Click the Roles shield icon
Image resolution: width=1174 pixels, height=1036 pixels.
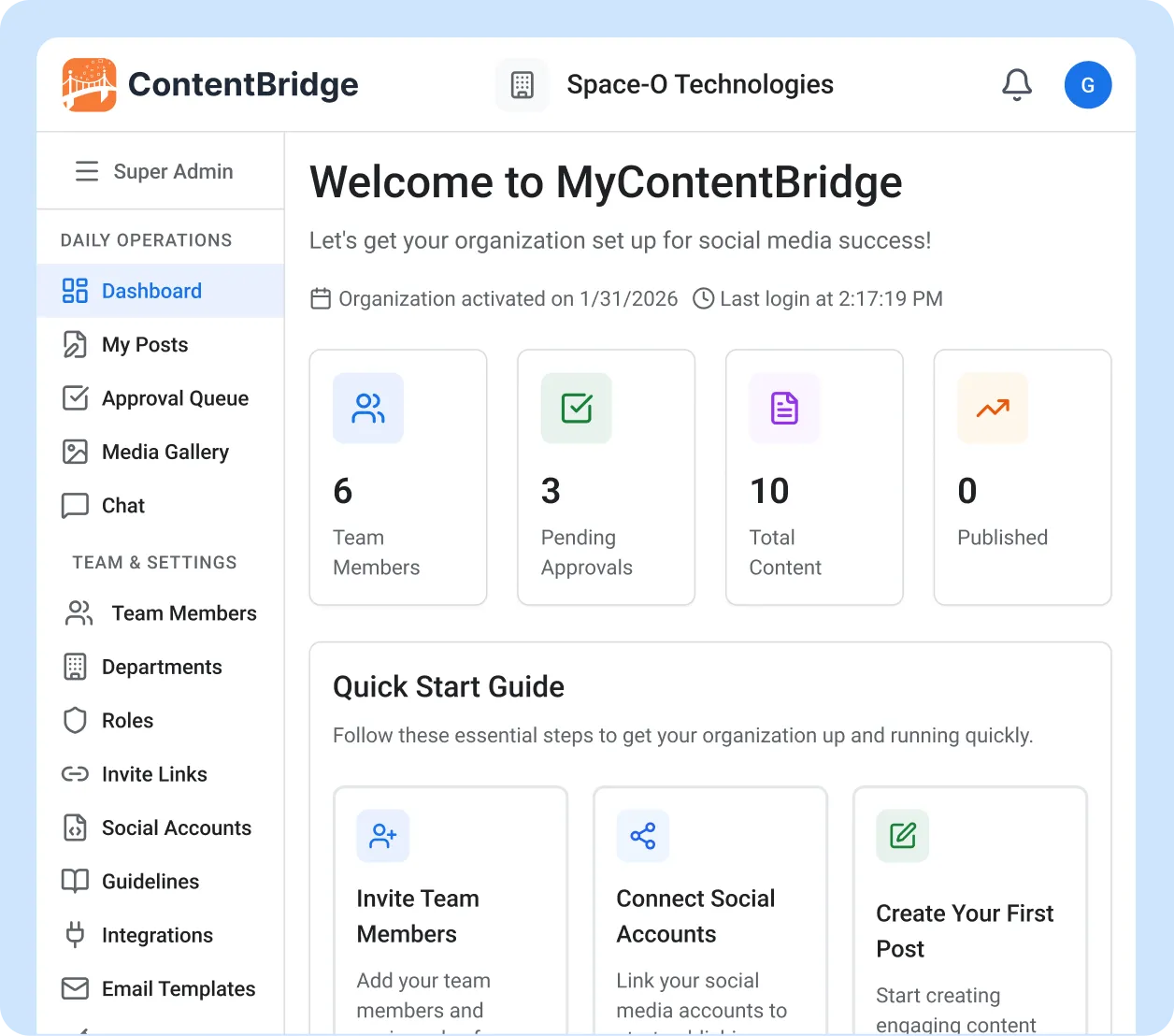pyautogui.click(x=75, y=721)
